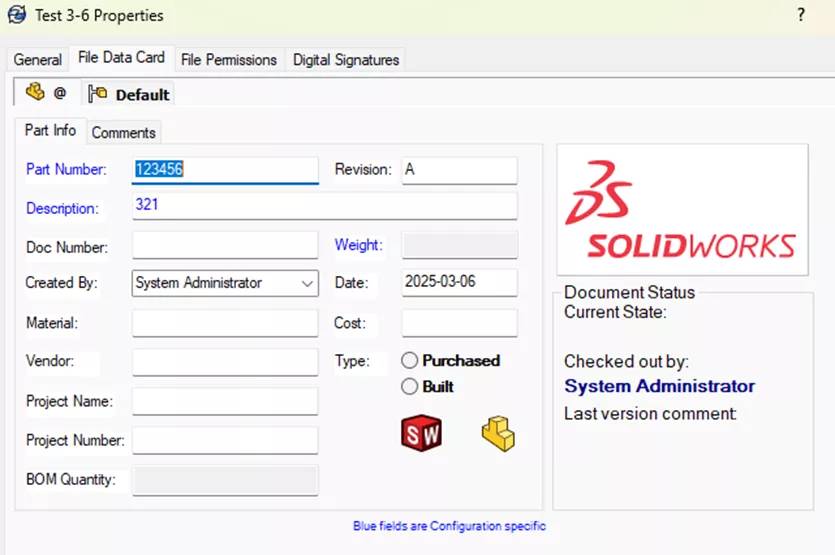835x555 pixels.
Task: Click the 'Type:' label
Action: tap(352, 361)
